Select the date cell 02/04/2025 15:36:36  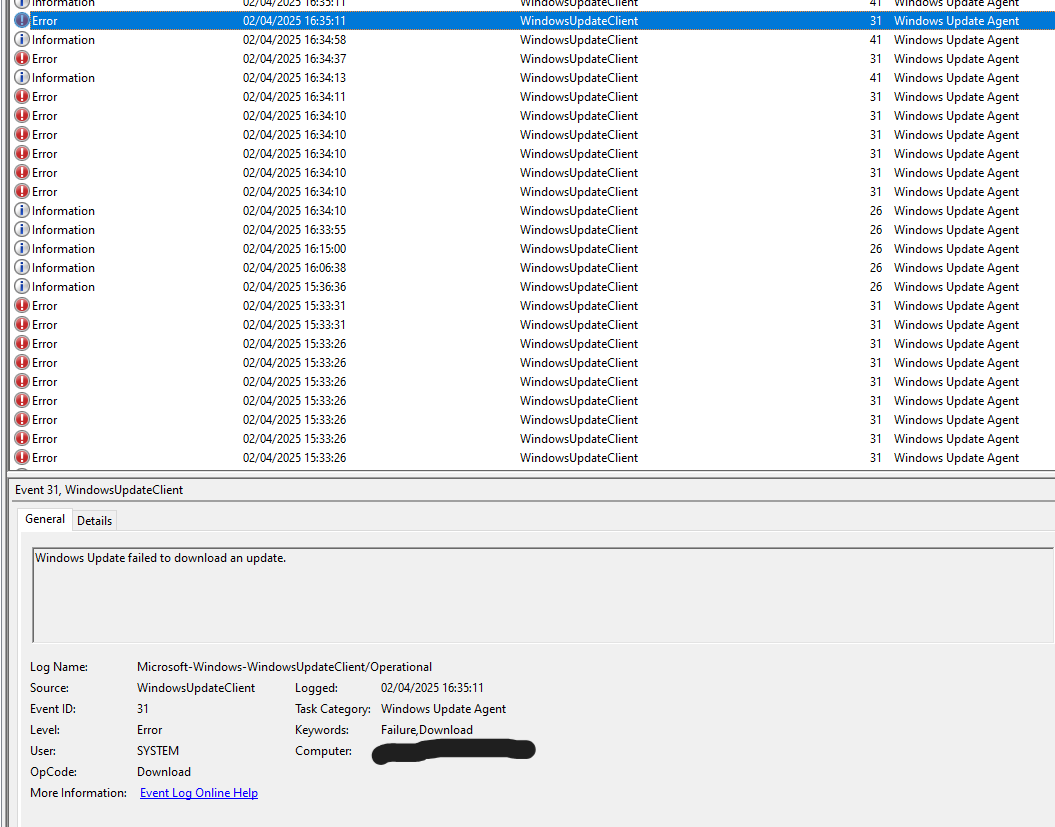tap(294, 287)
